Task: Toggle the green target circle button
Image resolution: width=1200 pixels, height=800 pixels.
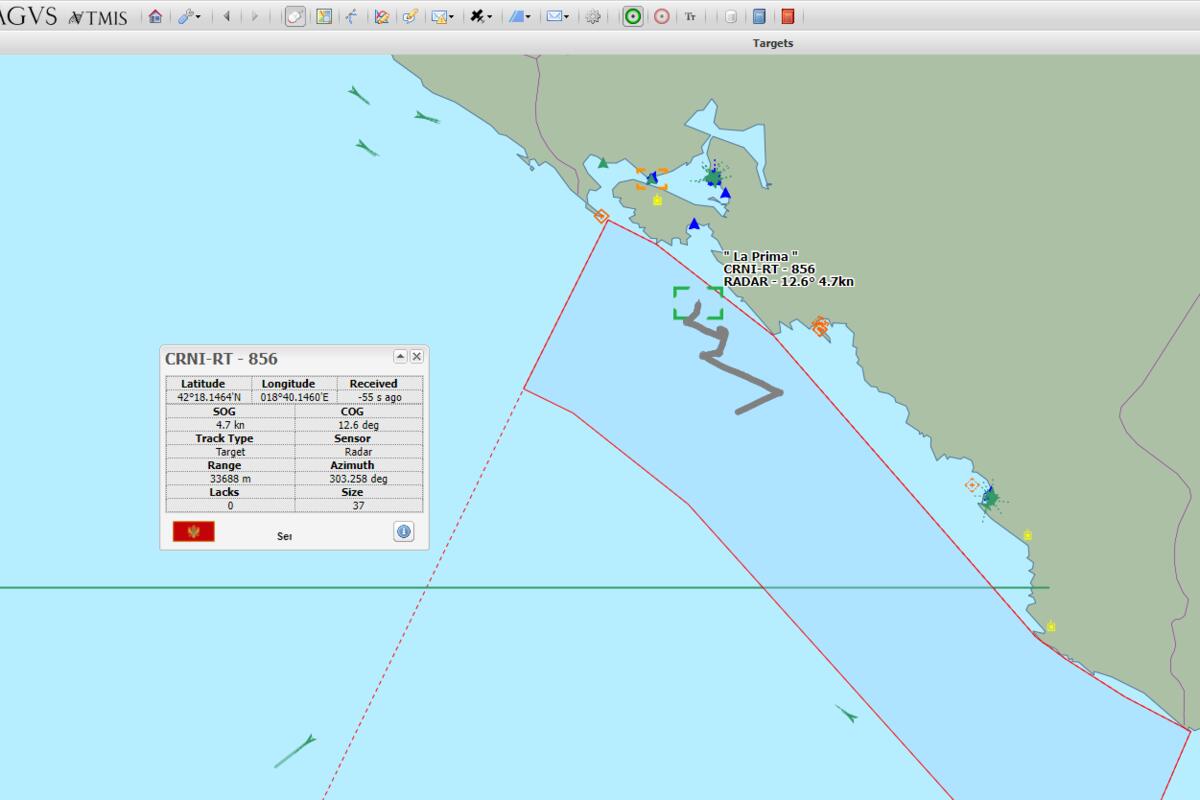Action: (632, 16)
